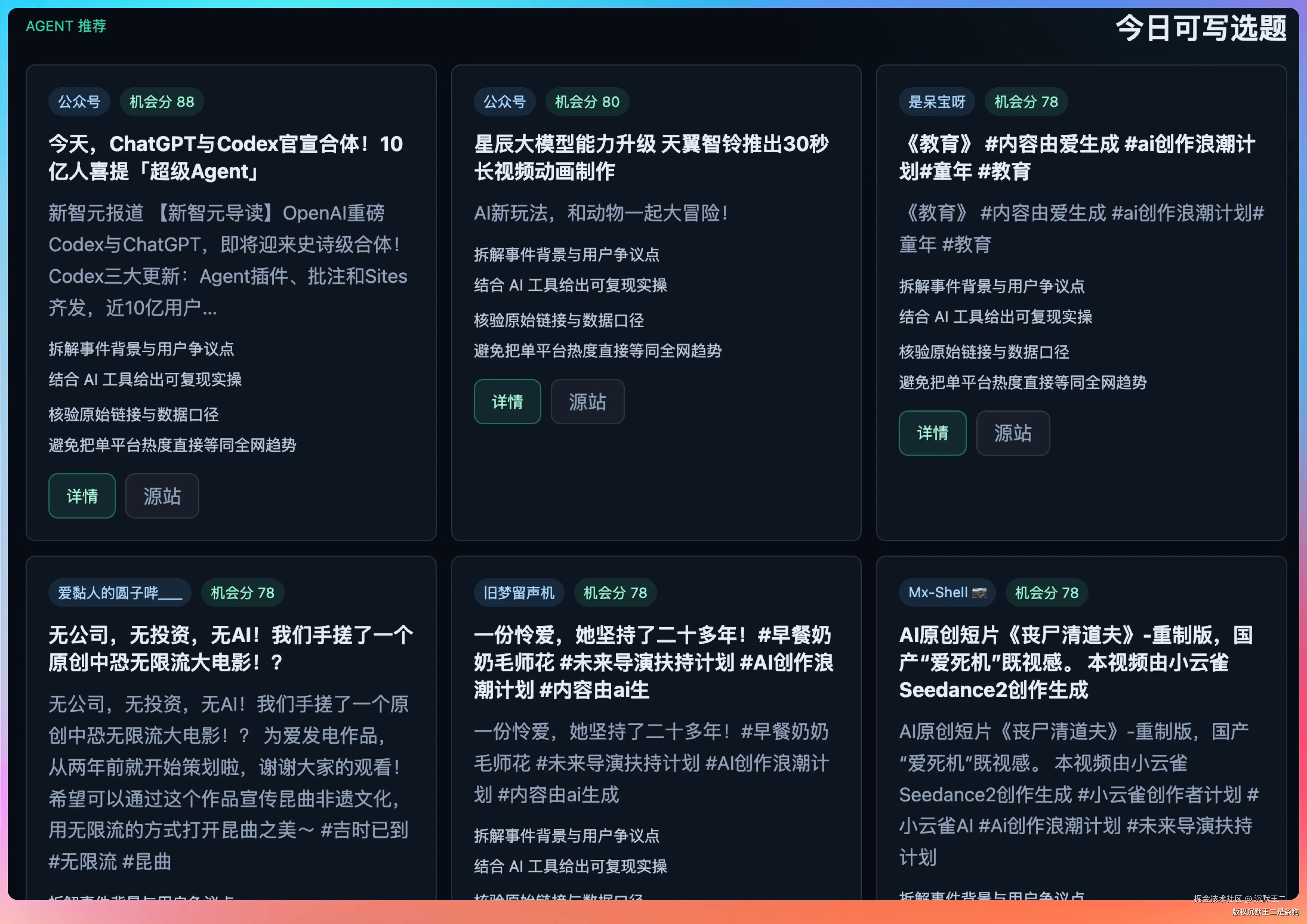Click the 机会分 80 badge
Viewport: 1307px width, 924px height.
[x=587, y=102]
